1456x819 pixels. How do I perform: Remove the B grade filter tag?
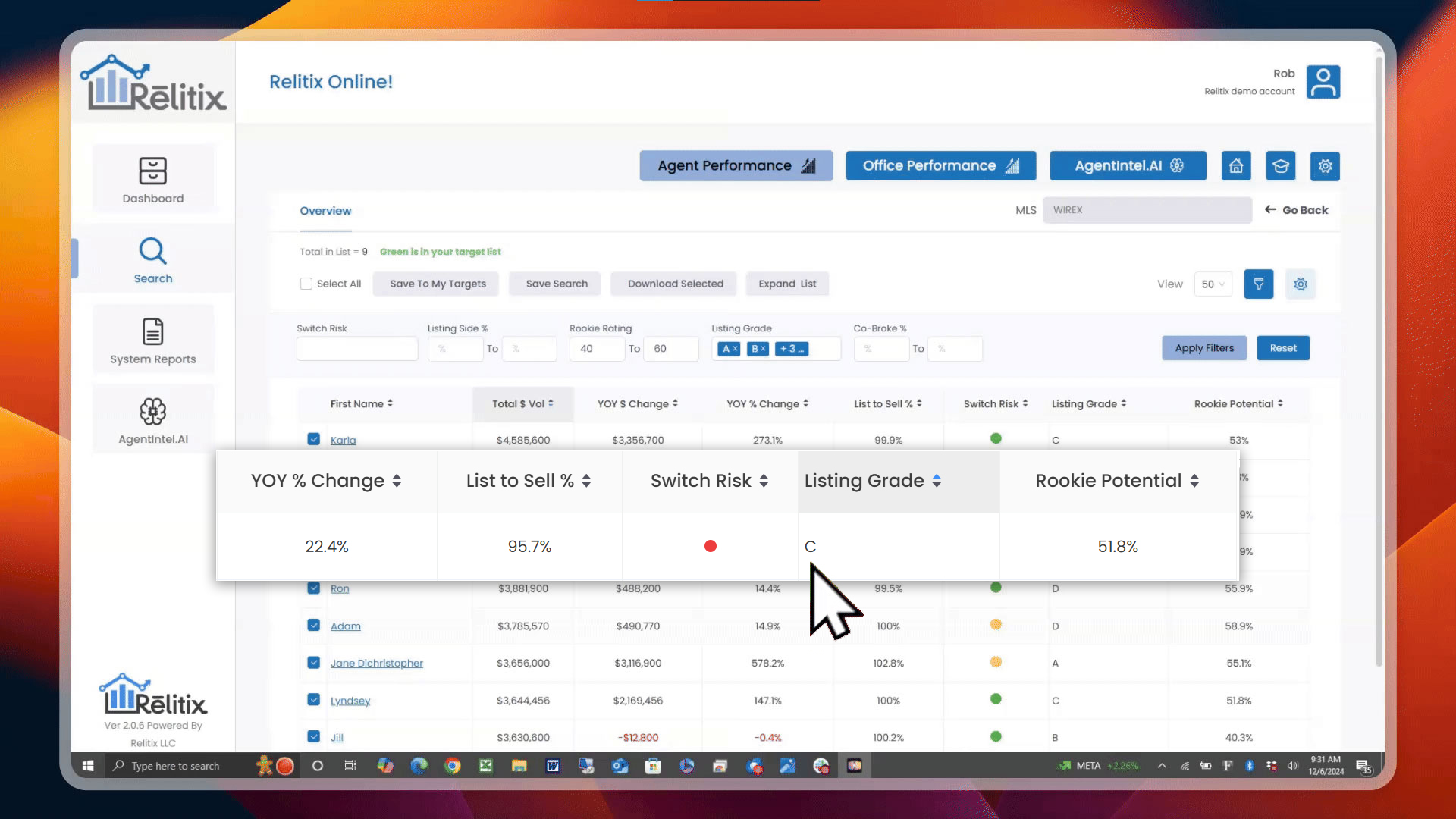pos(763,349)
